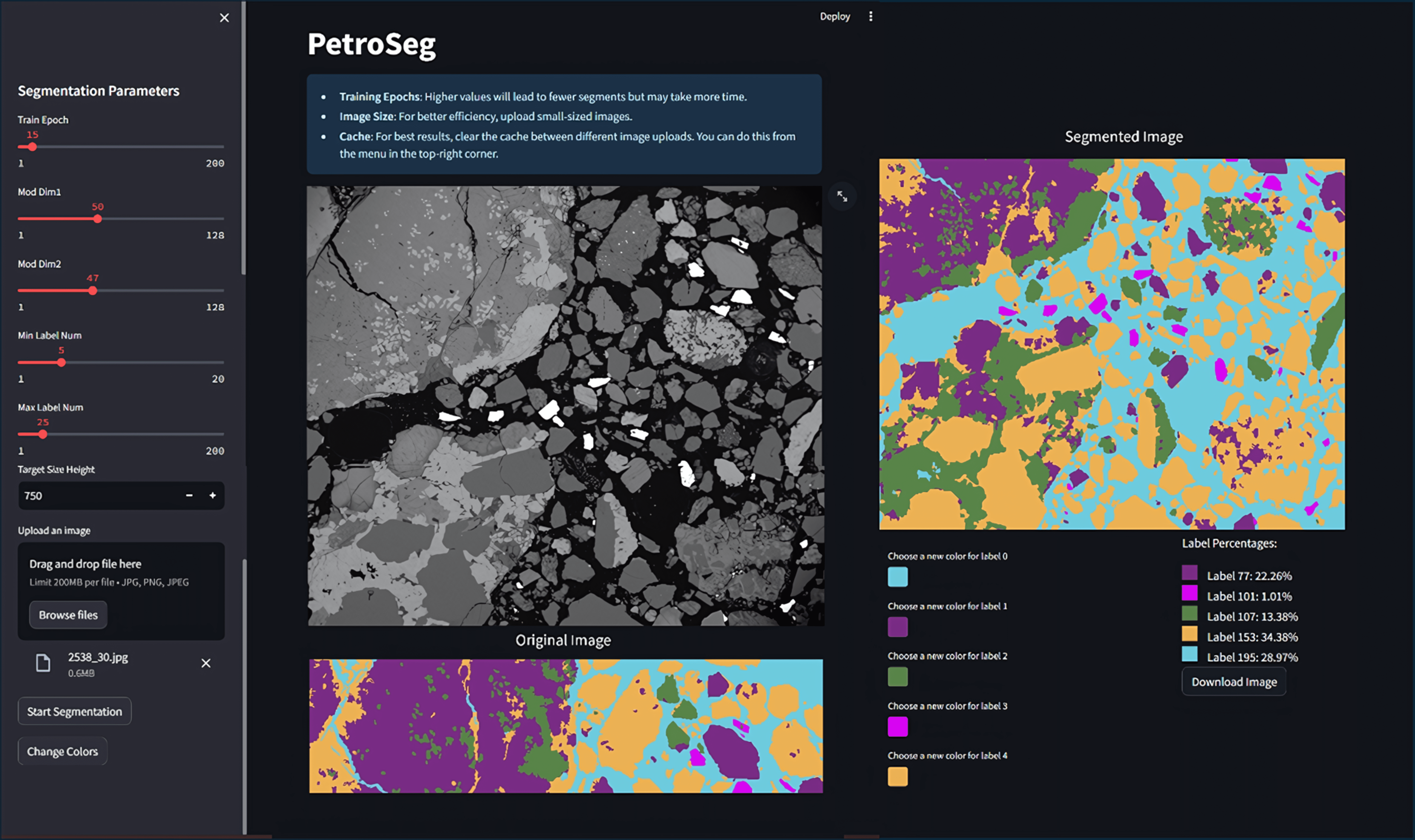The height and width of the screenshot is (840, 1415).
Task: Increase Target Size Height with plus
Action: [213, 495]
